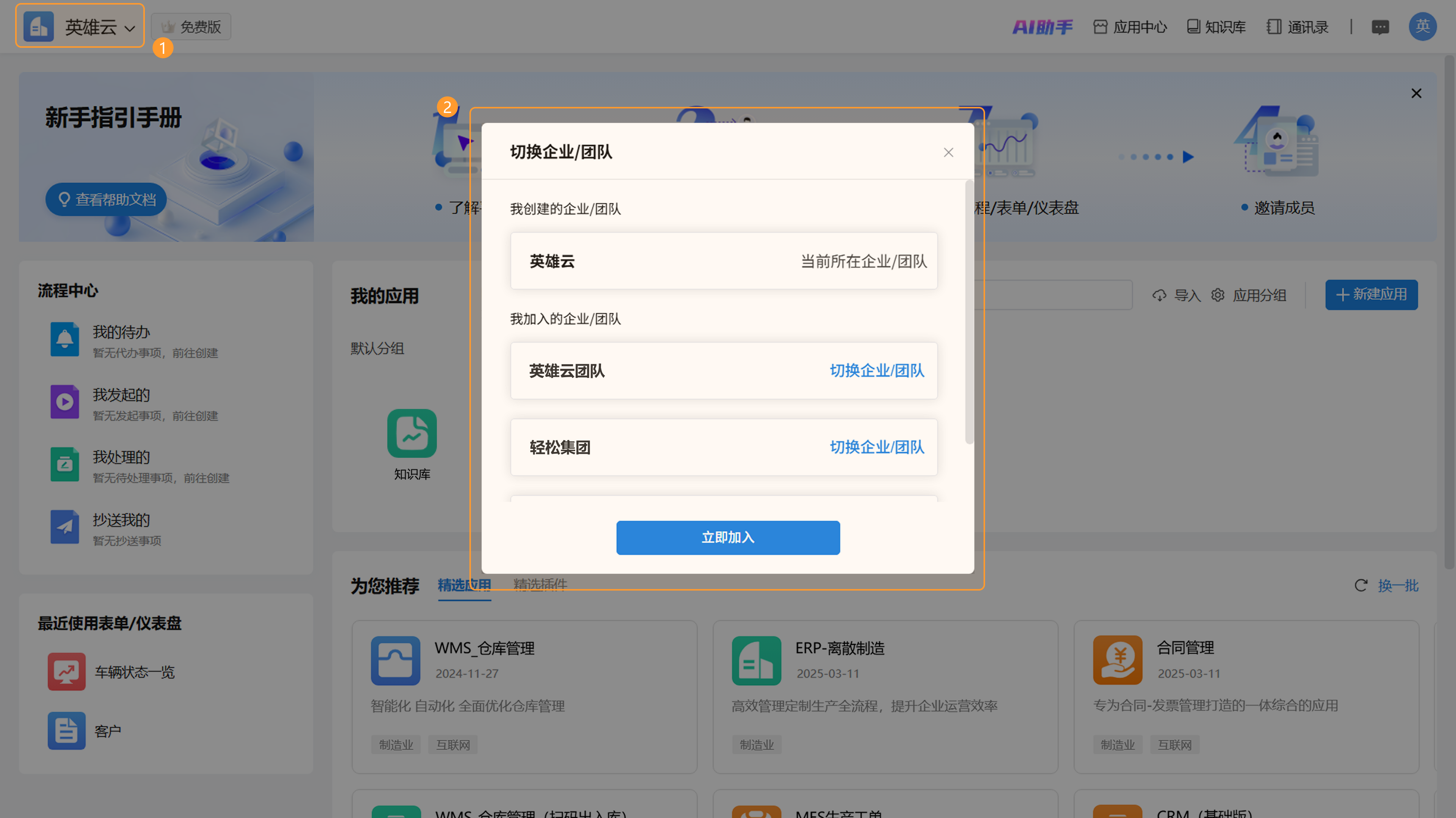Image resolution: width=1456 pixels, height=818 pixels.
Task: Open the messages chat bubble icon
Action: coord(1380,27)
